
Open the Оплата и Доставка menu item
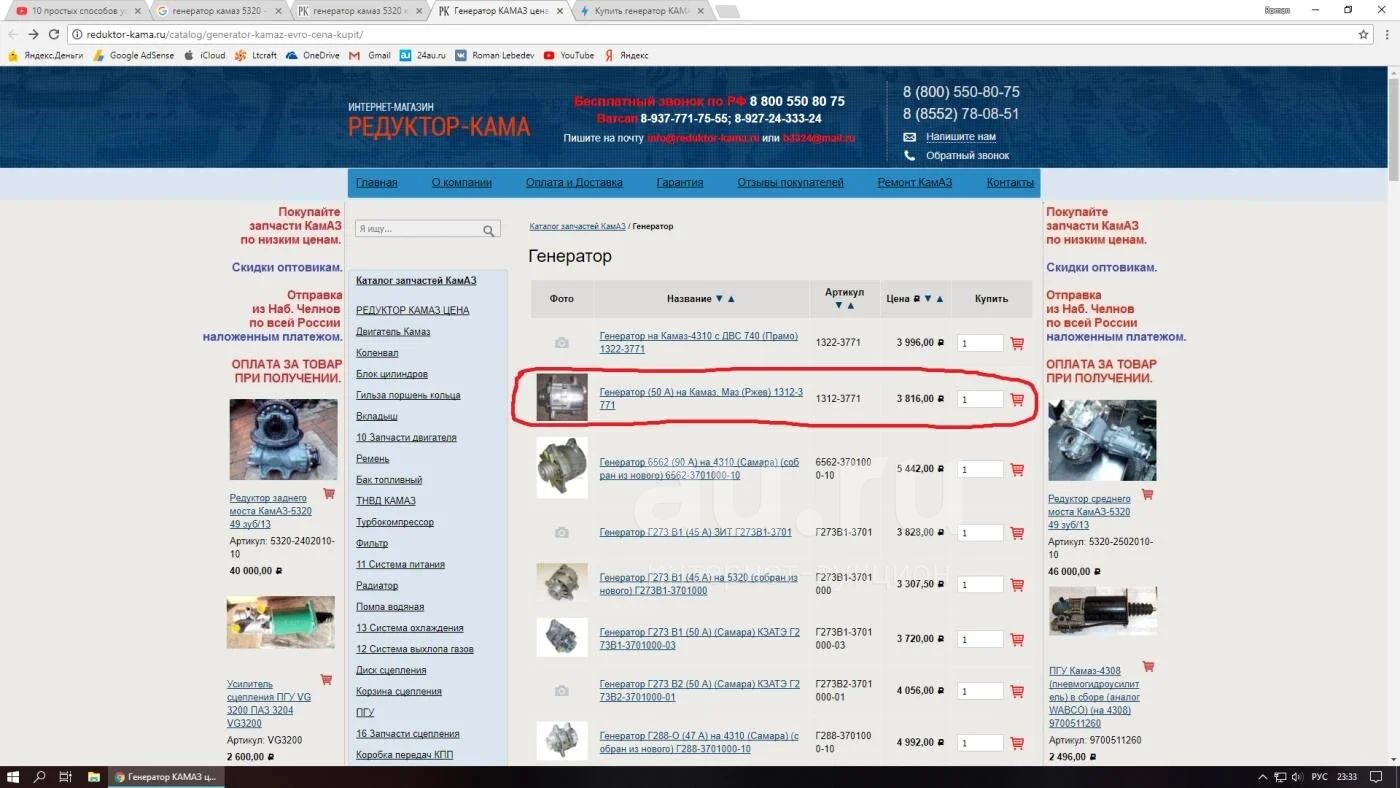pos(574,183)
